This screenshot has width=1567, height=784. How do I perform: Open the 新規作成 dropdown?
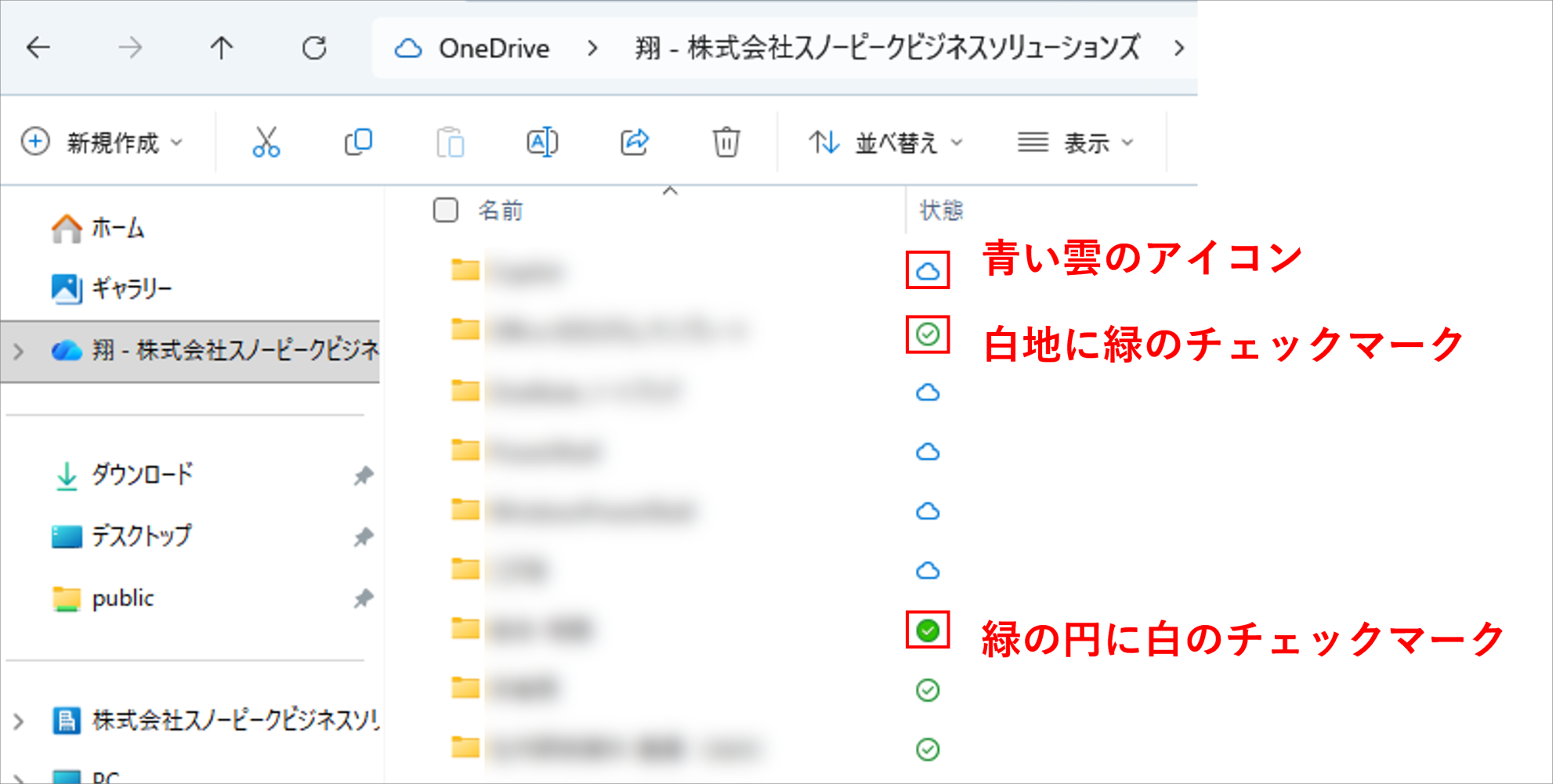[x=104, y=142]
